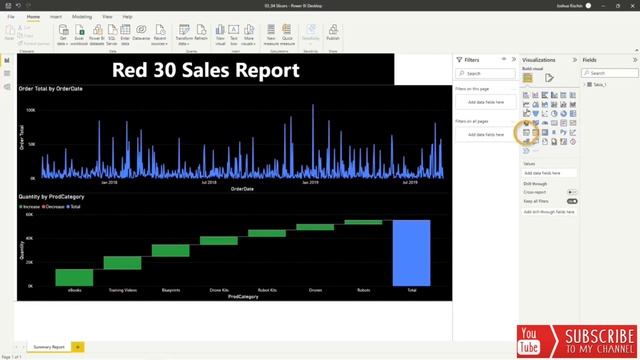Screen dimensions: 640x360
Task: Create a Quick measure
Action: (287, 35)
